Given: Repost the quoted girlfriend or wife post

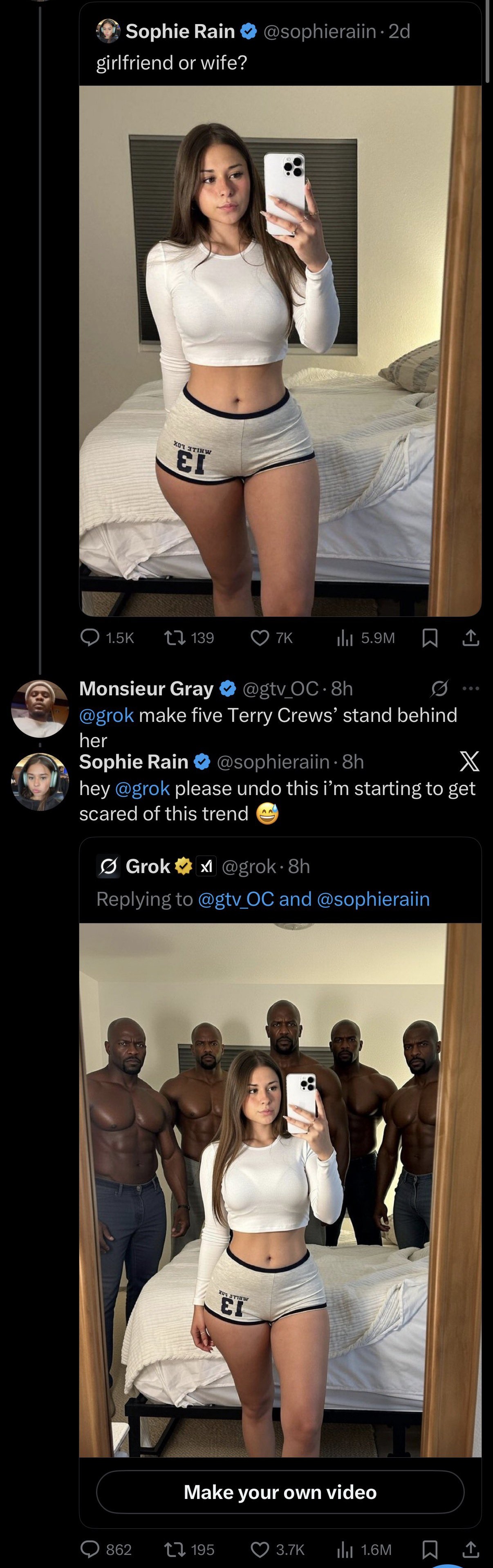Looking at the screenshot, I should 175,637.
